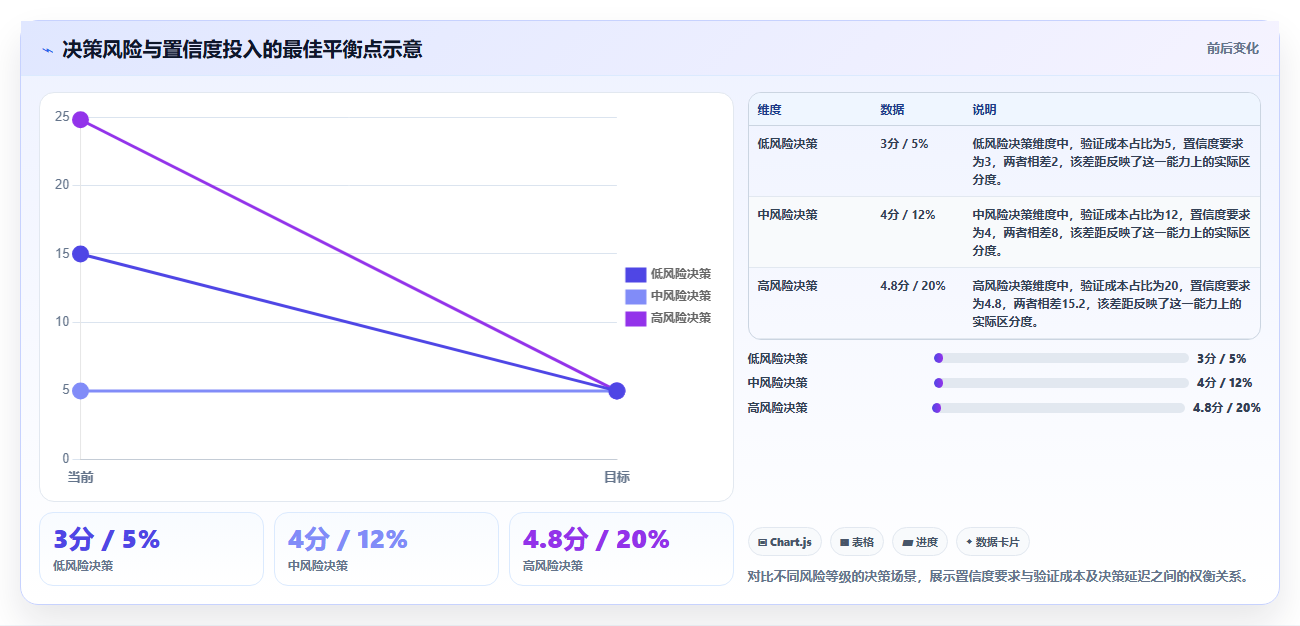The height and width of the screenshot is (626, 1300).
Task: Click 3分 / 5% value after the progress bar
Action: [1221, 358]
